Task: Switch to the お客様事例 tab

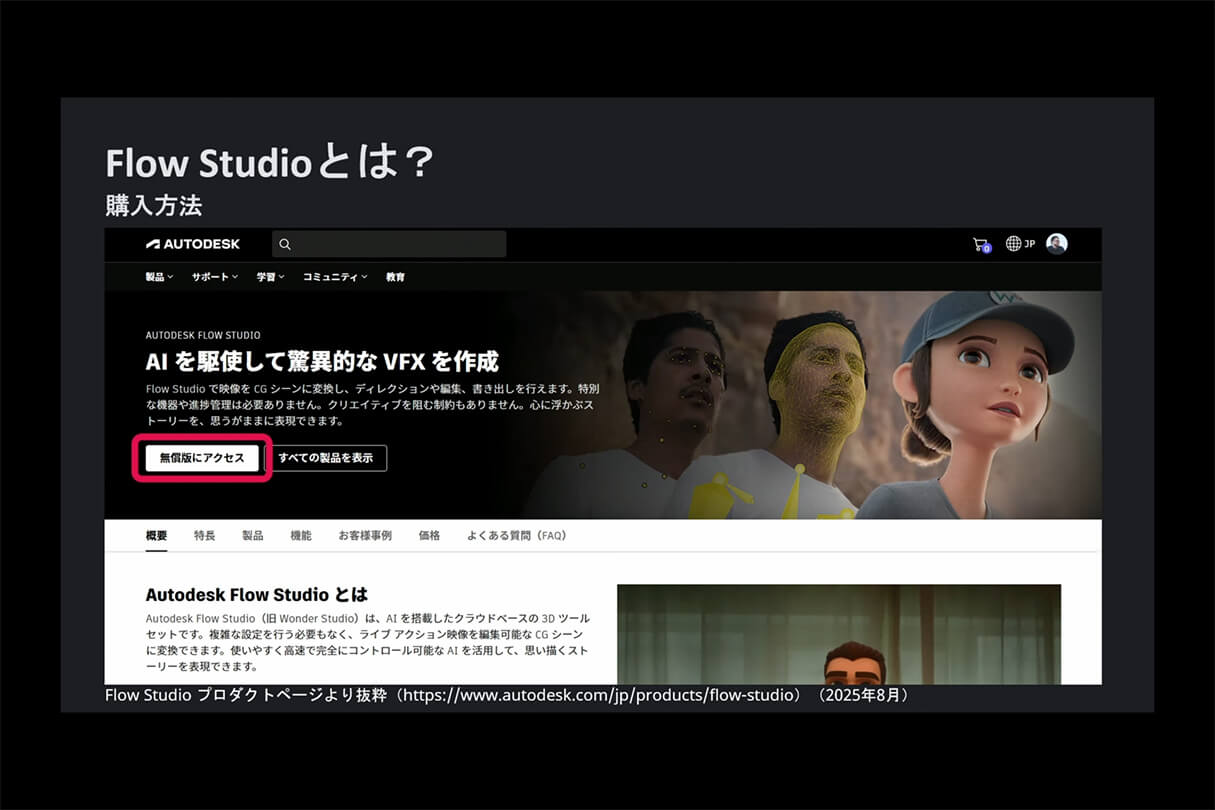Action: tap(364, 535)
